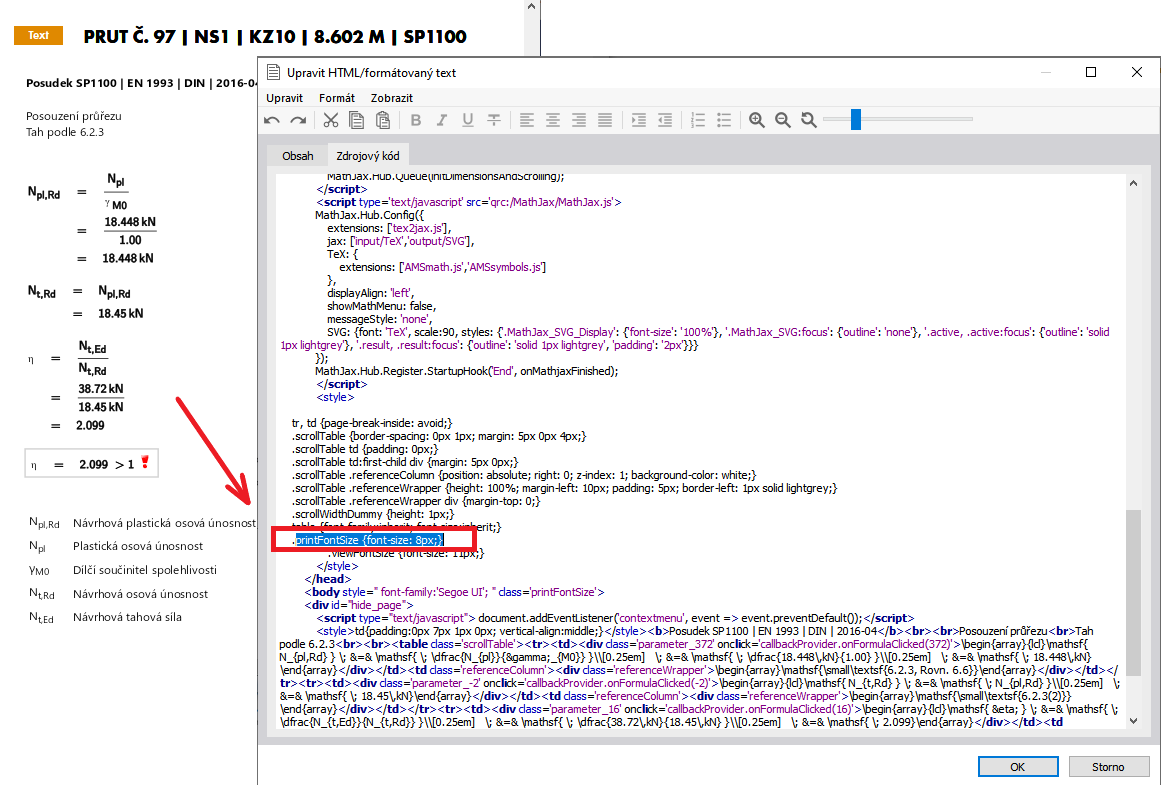Click the document icon in dialog title bar
1161x785 pixels.
point(273,72)
